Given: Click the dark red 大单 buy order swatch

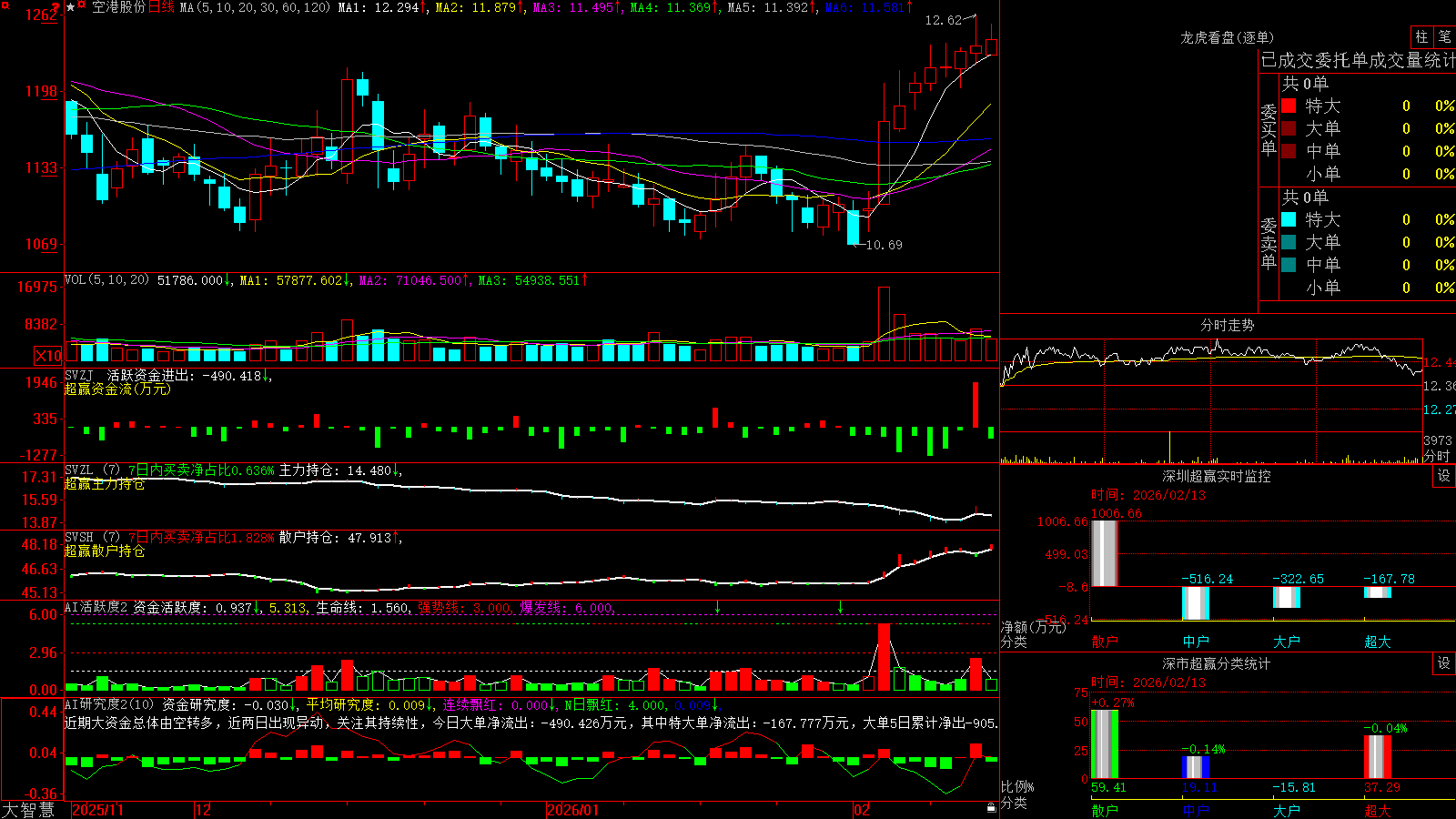Looking at the screenshot, I should (x=1289, y=128).
